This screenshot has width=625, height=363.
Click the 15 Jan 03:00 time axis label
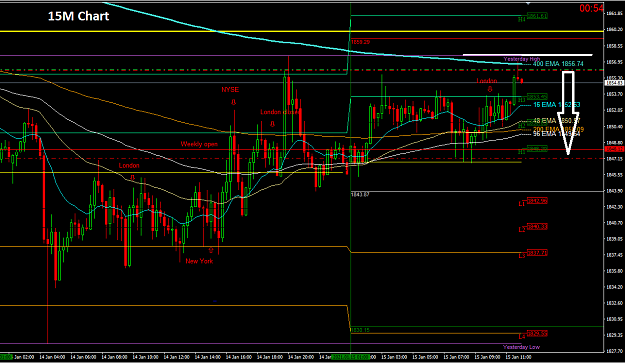pos(394,357)
